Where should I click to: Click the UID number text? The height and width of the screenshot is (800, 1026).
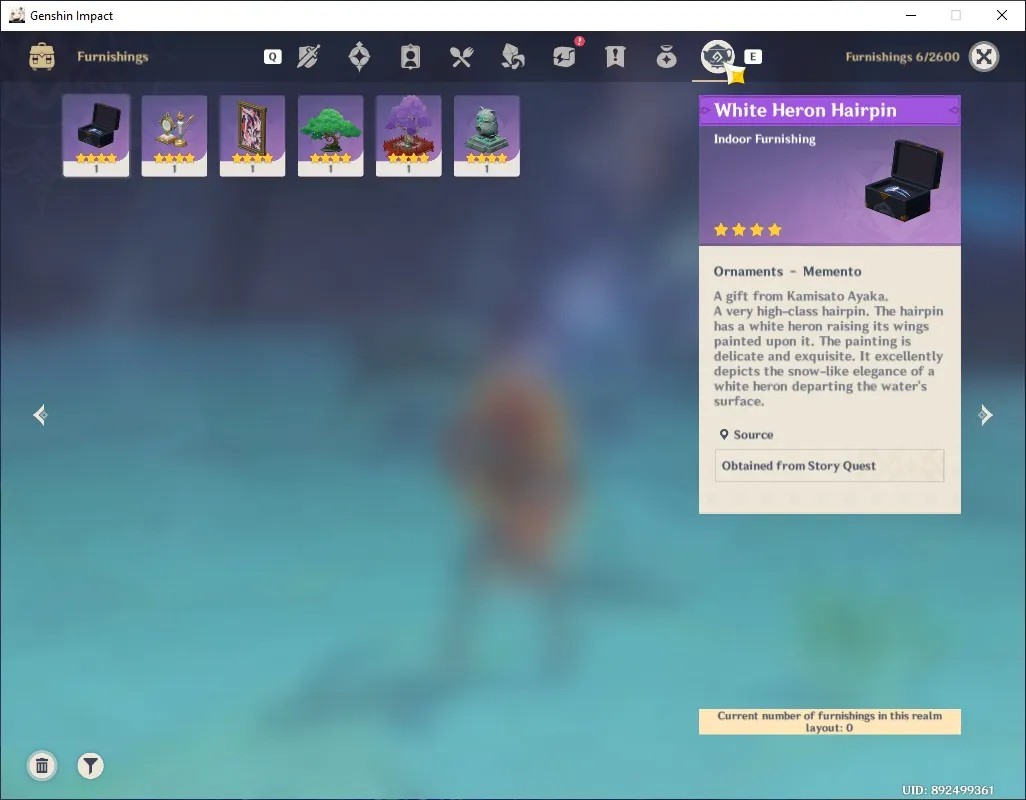click(x=947, y=790)
